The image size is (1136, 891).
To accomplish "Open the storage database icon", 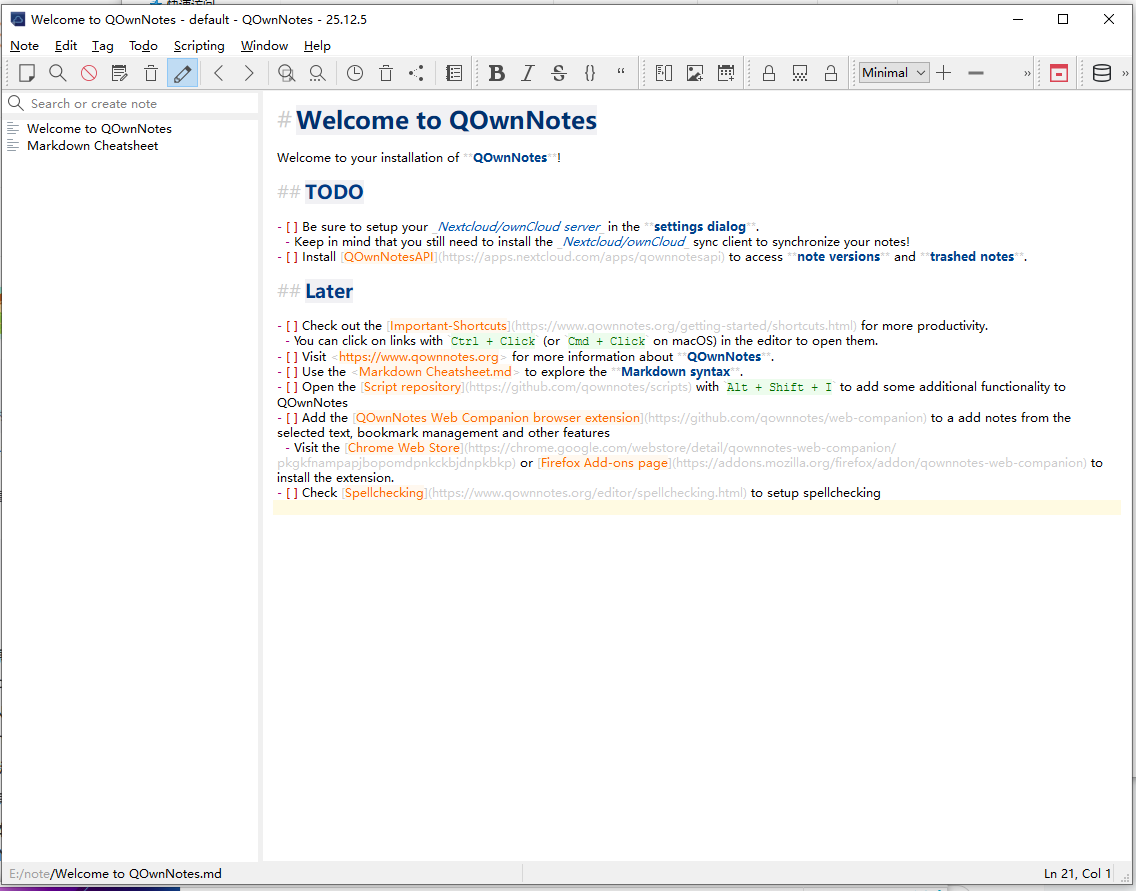I will pyautogui.click(x=1101, y=73).
